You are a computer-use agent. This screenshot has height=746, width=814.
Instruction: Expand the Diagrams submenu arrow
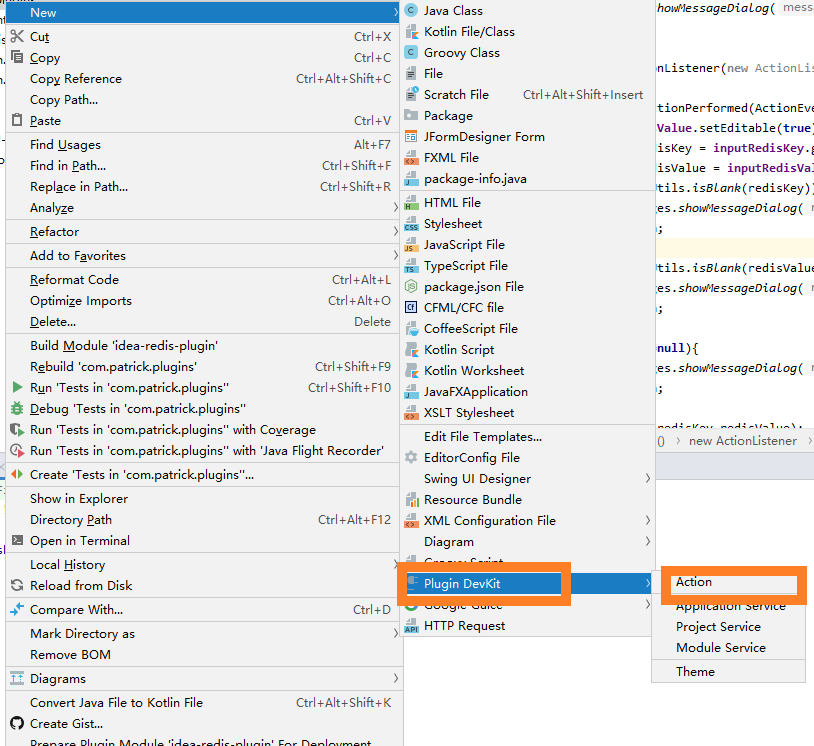pyautogui.click(x=395, y=679)
